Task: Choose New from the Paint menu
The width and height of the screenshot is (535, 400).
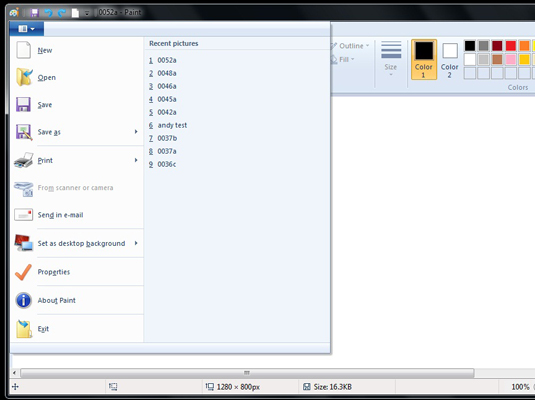Action: click(76, 50)
